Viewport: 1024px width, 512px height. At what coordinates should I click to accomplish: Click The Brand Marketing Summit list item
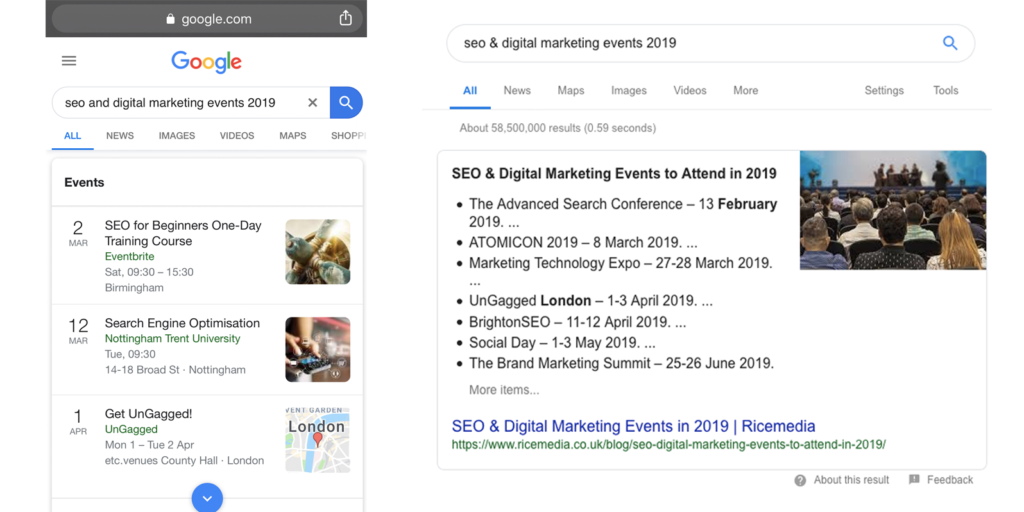click(622, 364)
